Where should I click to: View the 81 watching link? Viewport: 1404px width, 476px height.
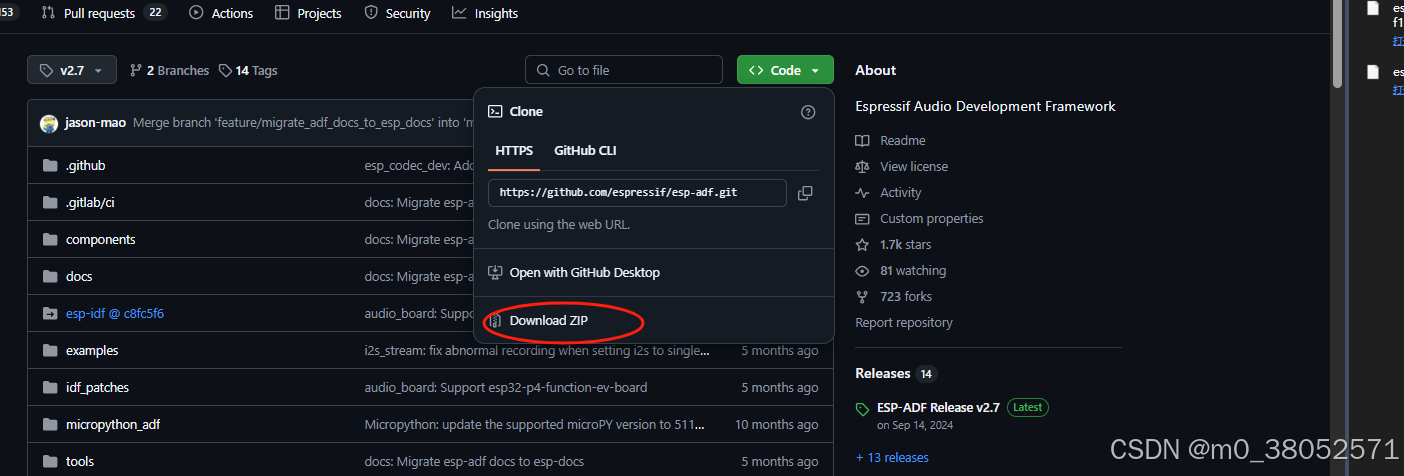pos(913,271)
